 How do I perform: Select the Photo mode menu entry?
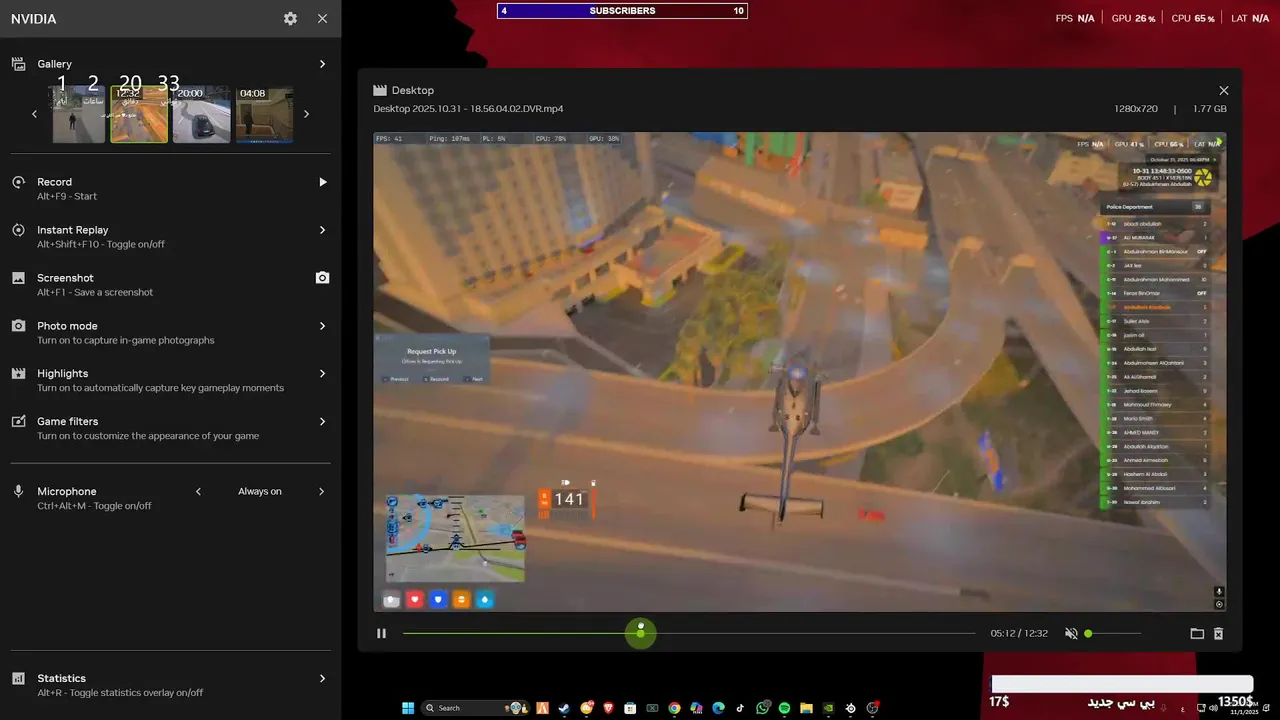(170, 332)
